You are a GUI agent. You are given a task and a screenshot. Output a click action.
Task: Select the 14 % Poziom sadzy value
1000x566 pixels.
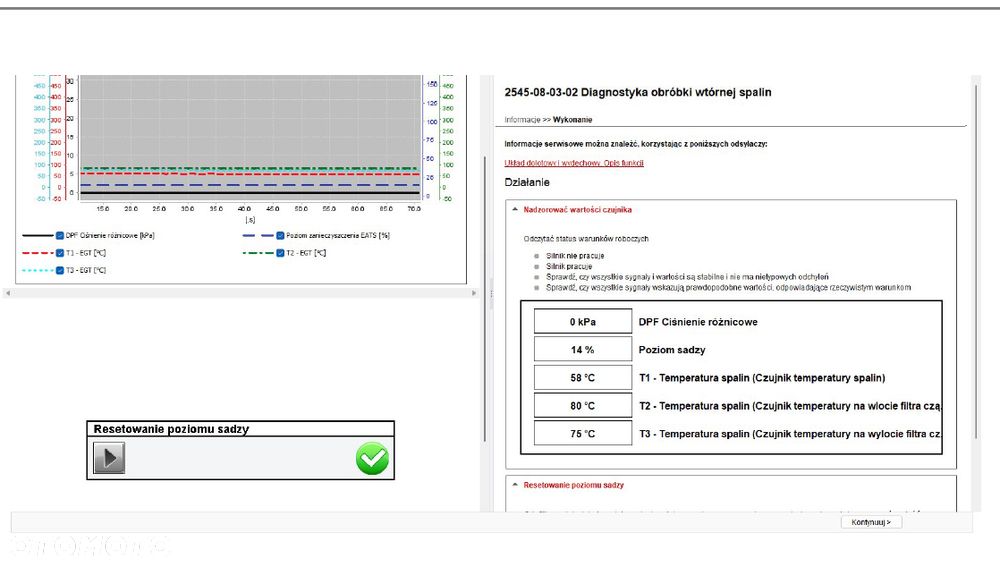[583, 350]
